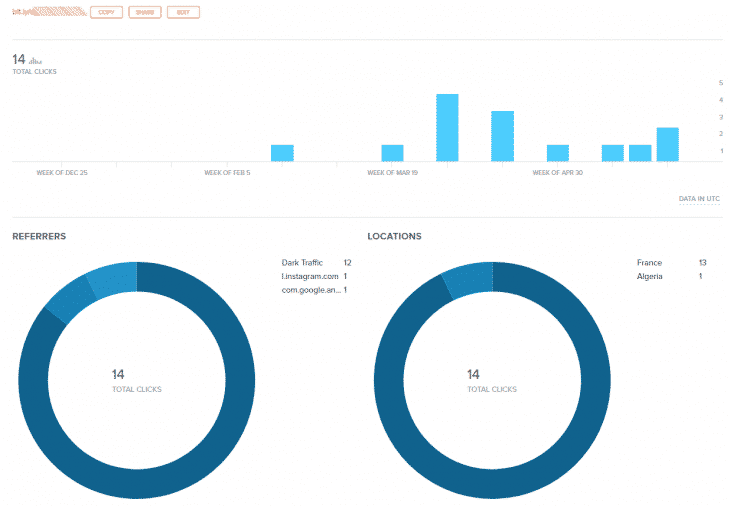Screen dimensions: 730x506
Task: Select Dark Traffic in the referrers list
Action: click(303, 262)
